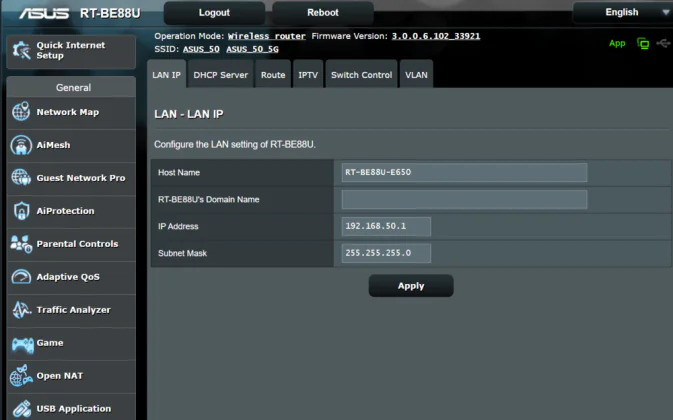
Task: Click the USB status icon in header
Action: tap(663, 43)
